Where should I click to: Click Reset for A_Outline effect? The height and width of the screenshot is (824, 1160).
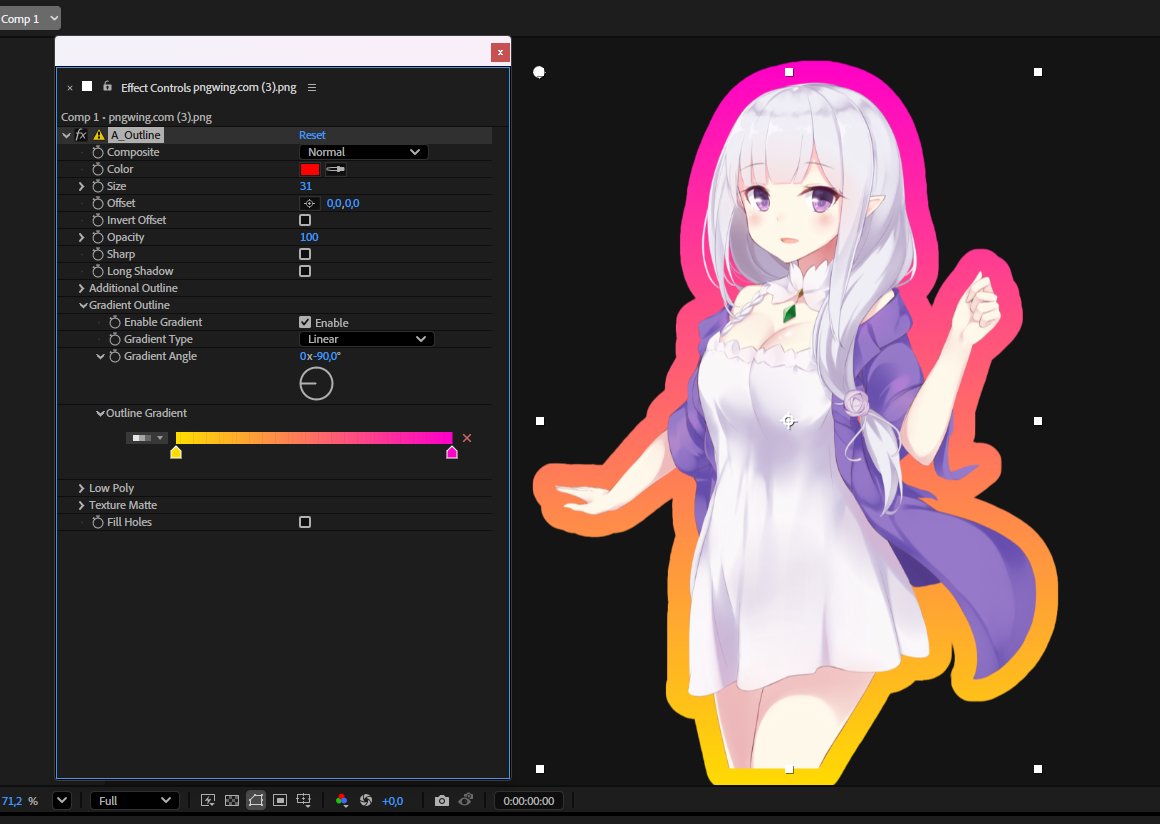click(312, 135)
